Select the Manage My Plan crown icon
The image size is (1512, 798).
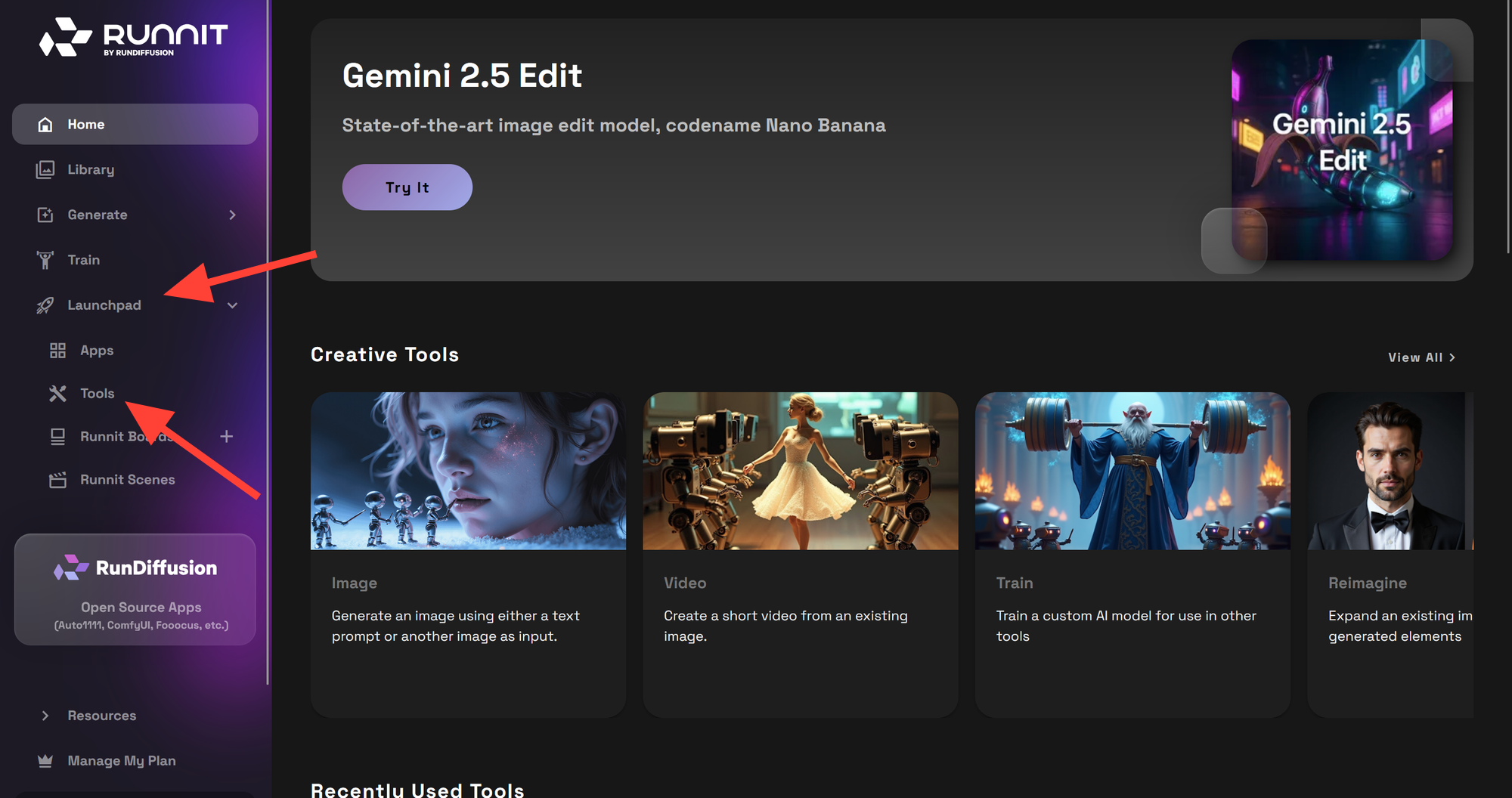45,760
